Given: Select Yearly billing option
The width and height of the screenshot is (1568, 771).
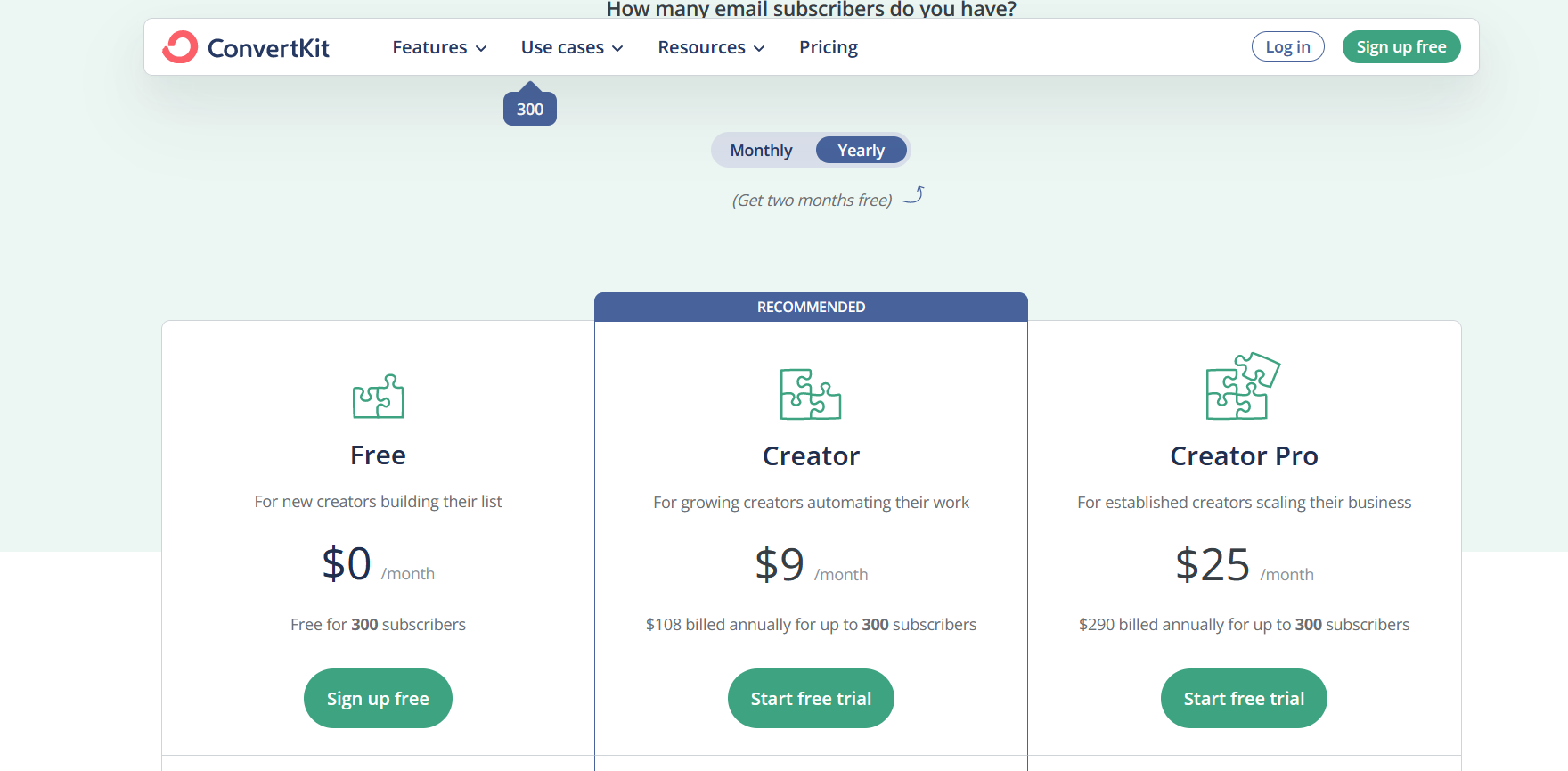Looking at the screenshot, I should pyautogui.click(x=861, y=151).
